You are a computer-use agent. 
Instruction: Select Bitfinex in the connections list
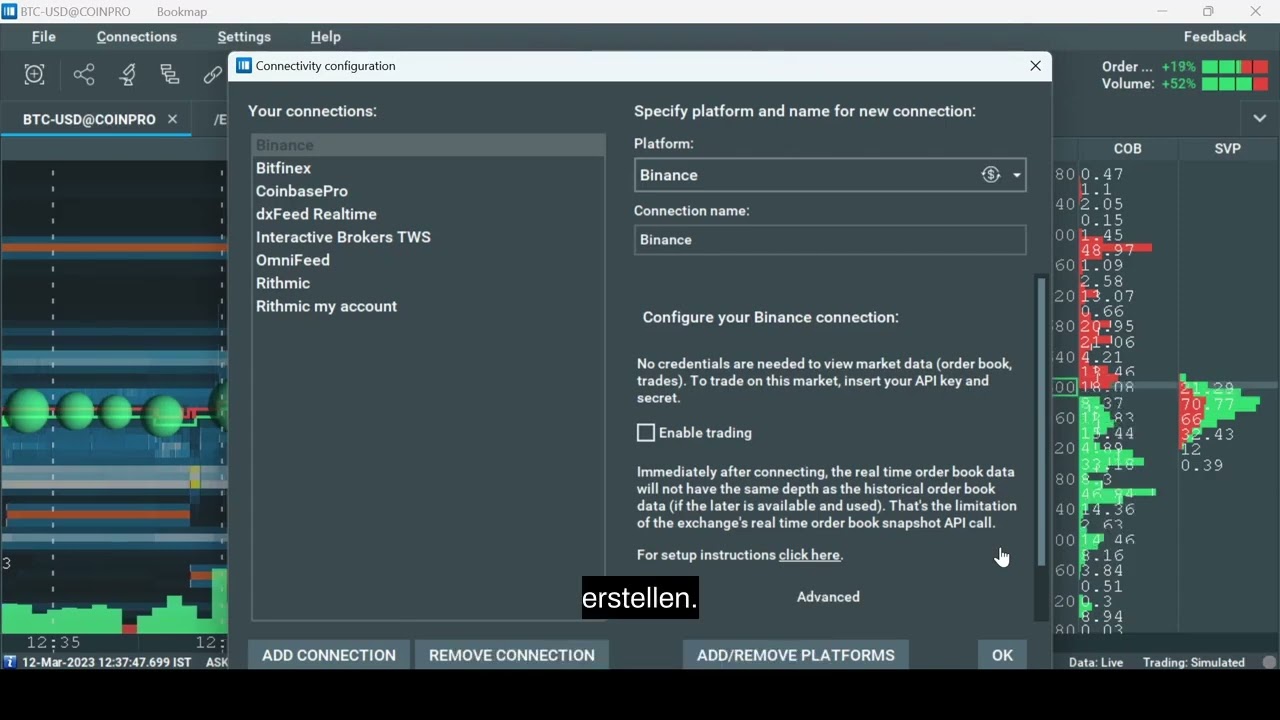click(x=429, y=168)
